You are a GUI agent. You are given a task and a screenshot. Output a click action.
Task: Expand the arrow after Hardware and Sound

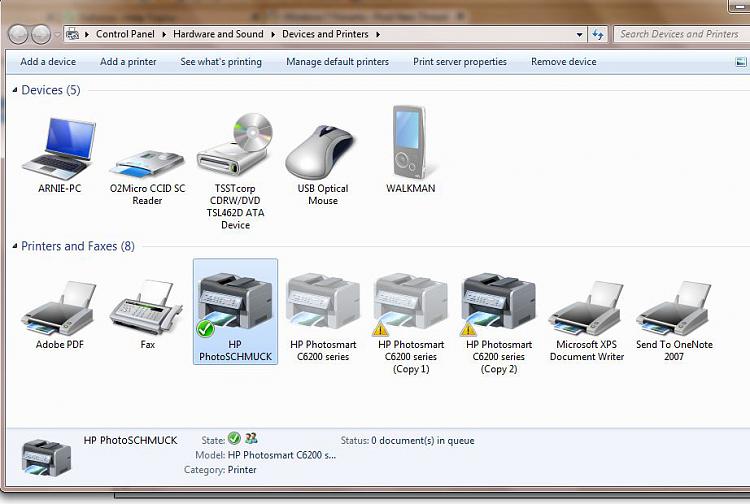[273, 34]
